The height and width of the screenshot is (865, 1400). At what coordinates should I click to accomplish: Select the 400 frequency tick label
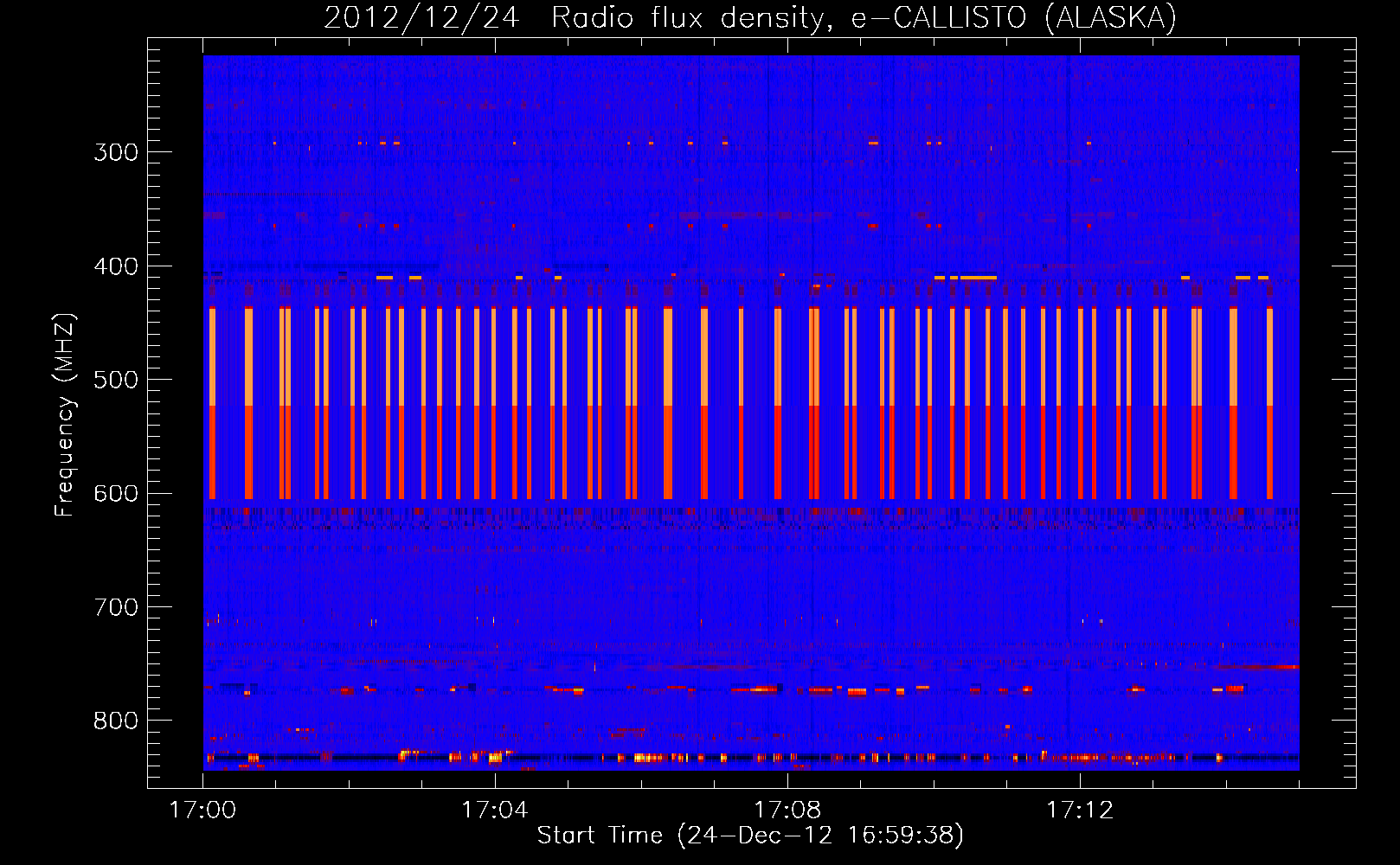(x=116, y=266)
